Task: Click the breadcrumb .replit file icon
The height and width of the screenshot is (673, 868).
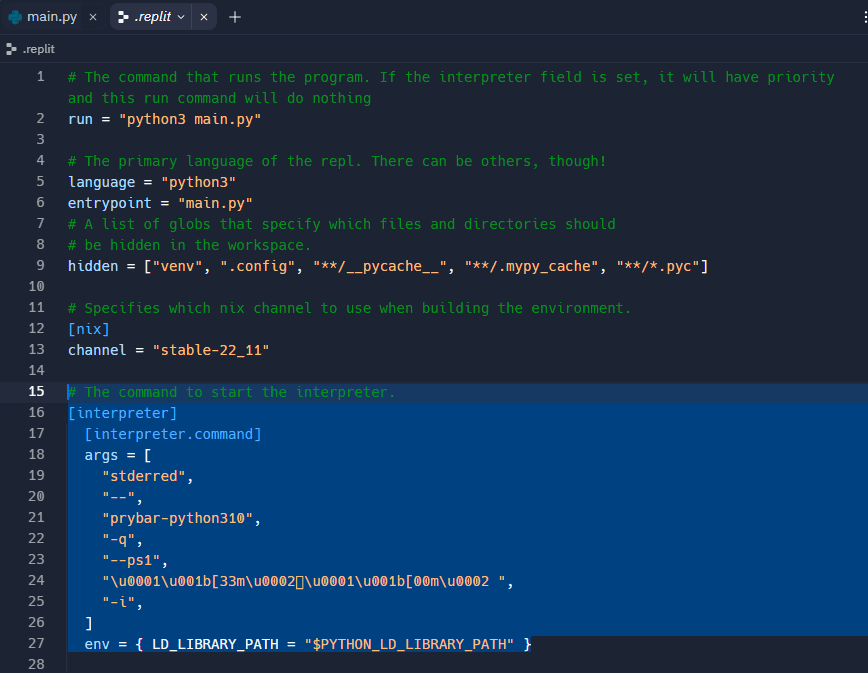Action: pyautogui.click(x=11, y=49)
